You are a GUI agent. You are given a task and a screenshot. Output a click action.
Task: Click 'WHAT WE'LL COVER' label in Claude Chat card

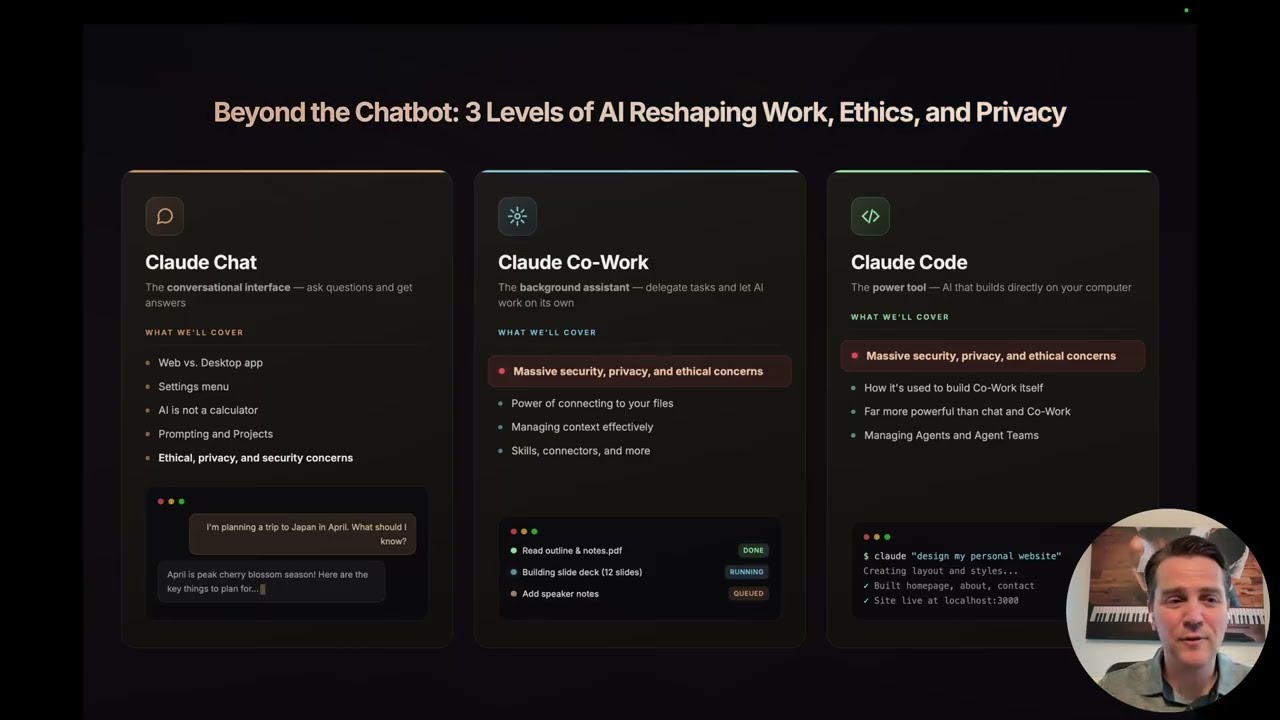194,333
